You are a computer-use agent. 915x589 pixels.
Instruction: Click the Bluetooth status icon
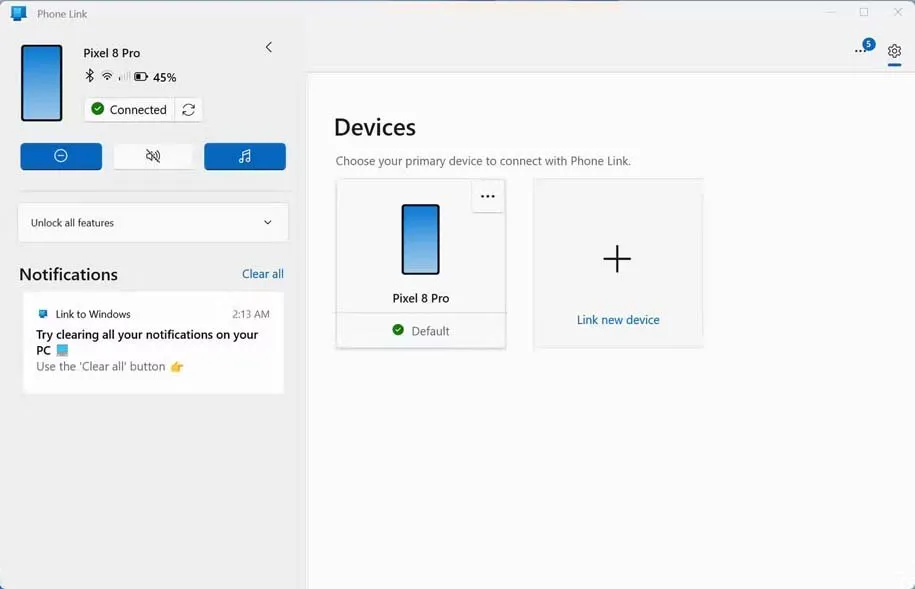pos(89,77)
